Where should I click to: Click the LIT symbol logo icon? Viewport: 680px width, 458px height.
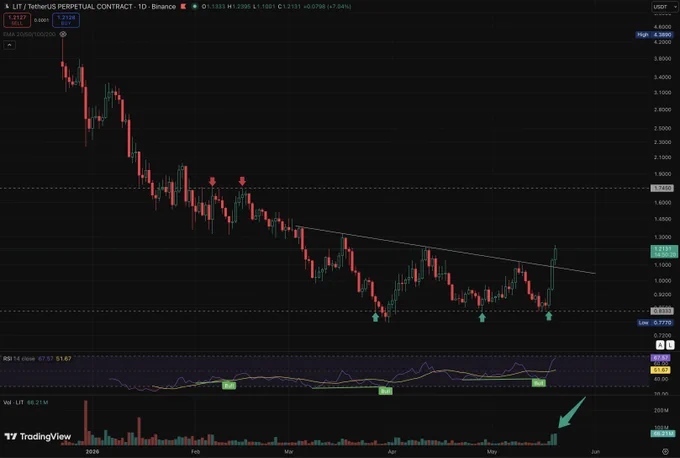coord(7,7)
